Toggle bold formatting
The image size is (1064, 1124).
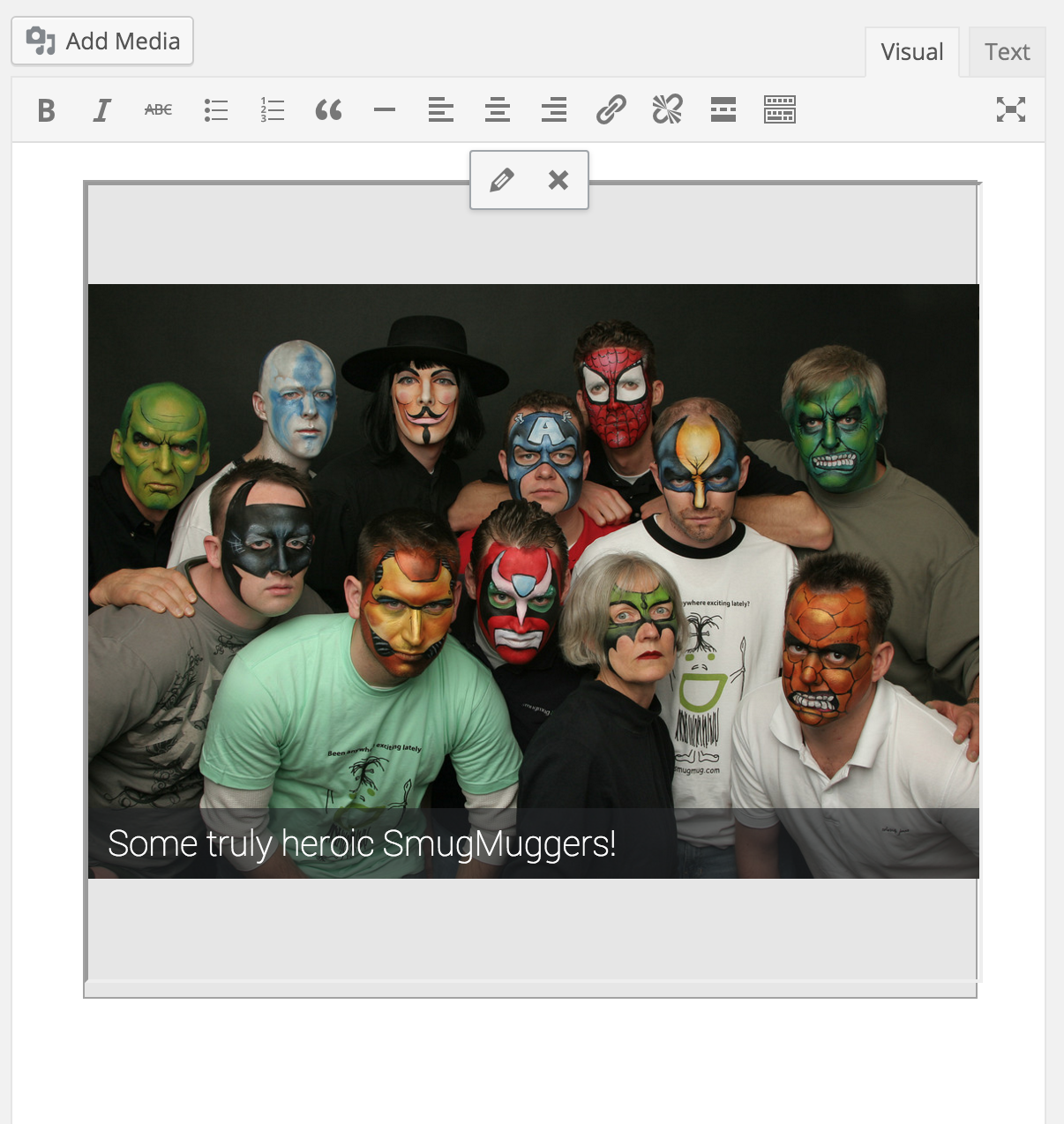click(47, 110)
